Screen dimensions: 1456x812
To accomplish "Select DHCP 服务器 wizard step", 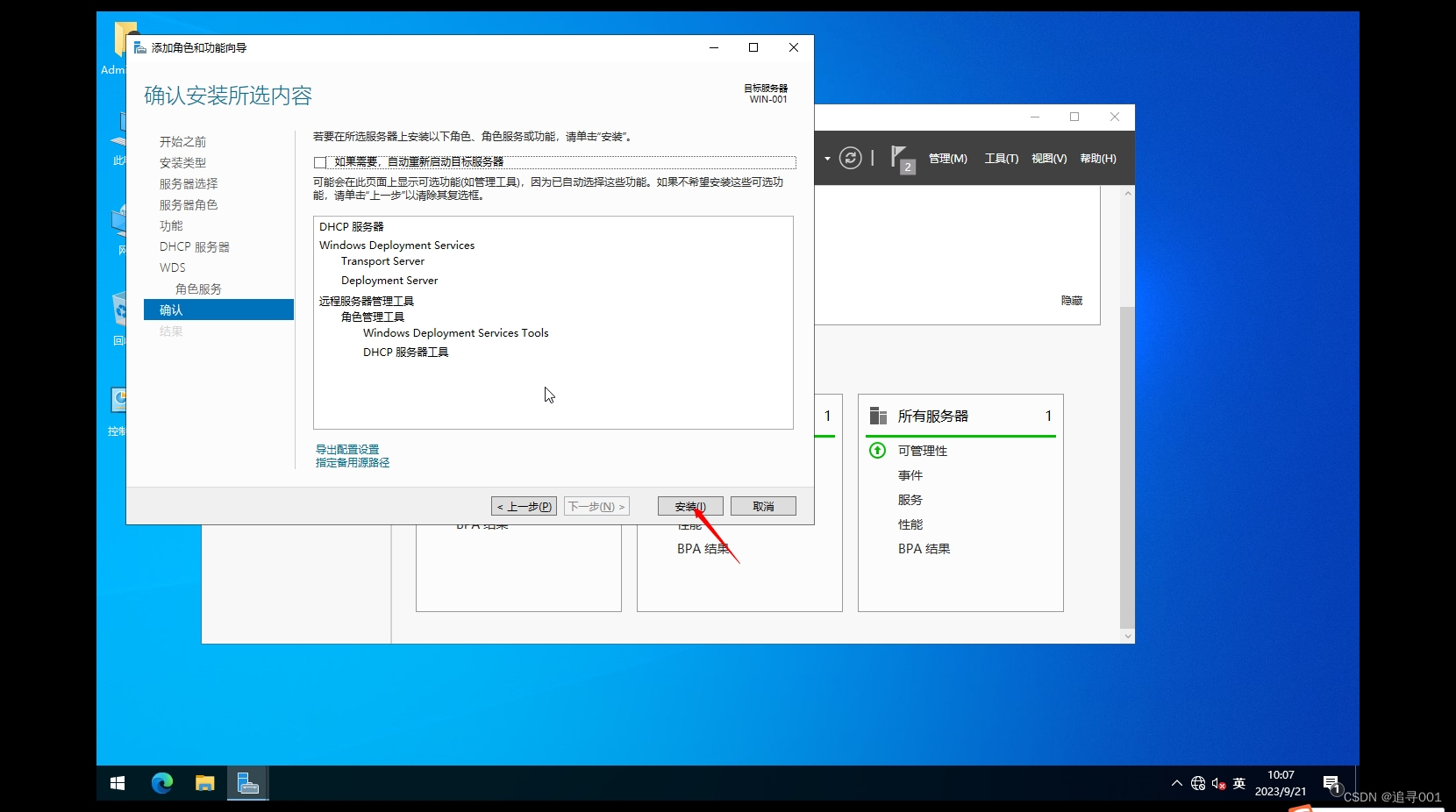I will tap(195, 246).
